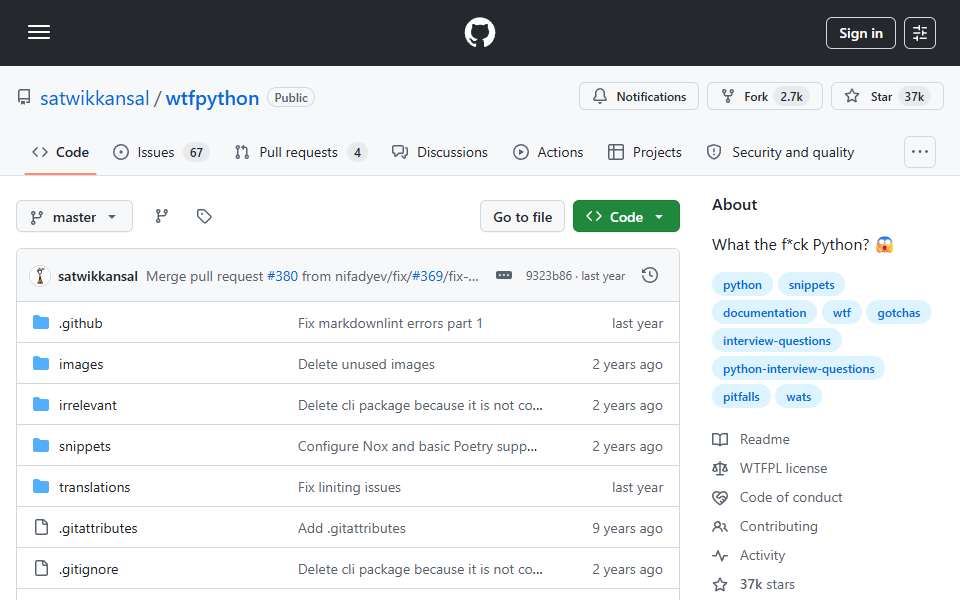Click the satwikkansal commit author name
The height and width of the screenshot is (600, 960).
click(98, 276)
